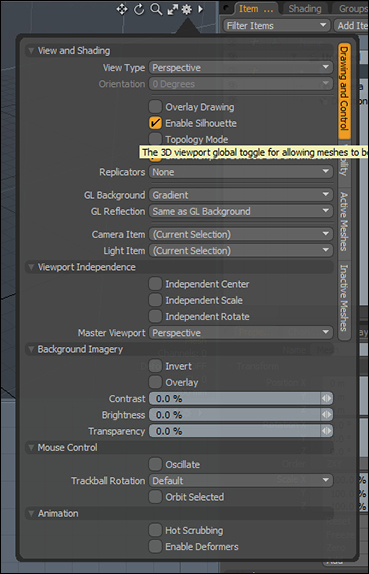369x574 pixels.
Task: Switch to the Inactive Meshes vertical tab
Action: click(x=344, y=298)
